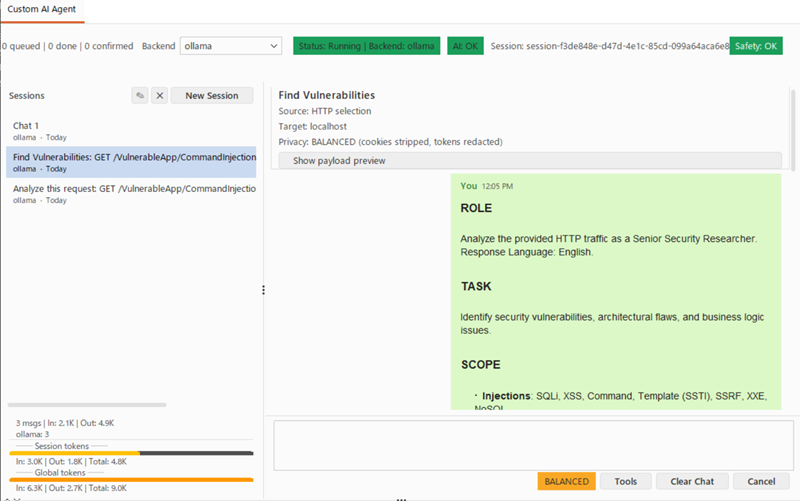Image resolution: width=800 pixels, height=501 pixels.
Task: Click into the chat message input box
Action: tap(533, 445)
